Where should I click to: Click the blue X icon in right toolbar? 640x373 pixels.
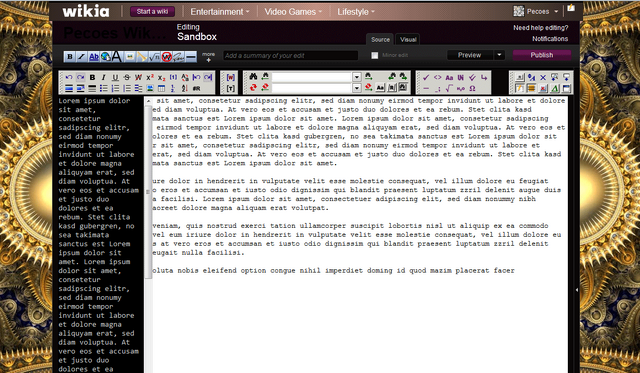(543, 77)
